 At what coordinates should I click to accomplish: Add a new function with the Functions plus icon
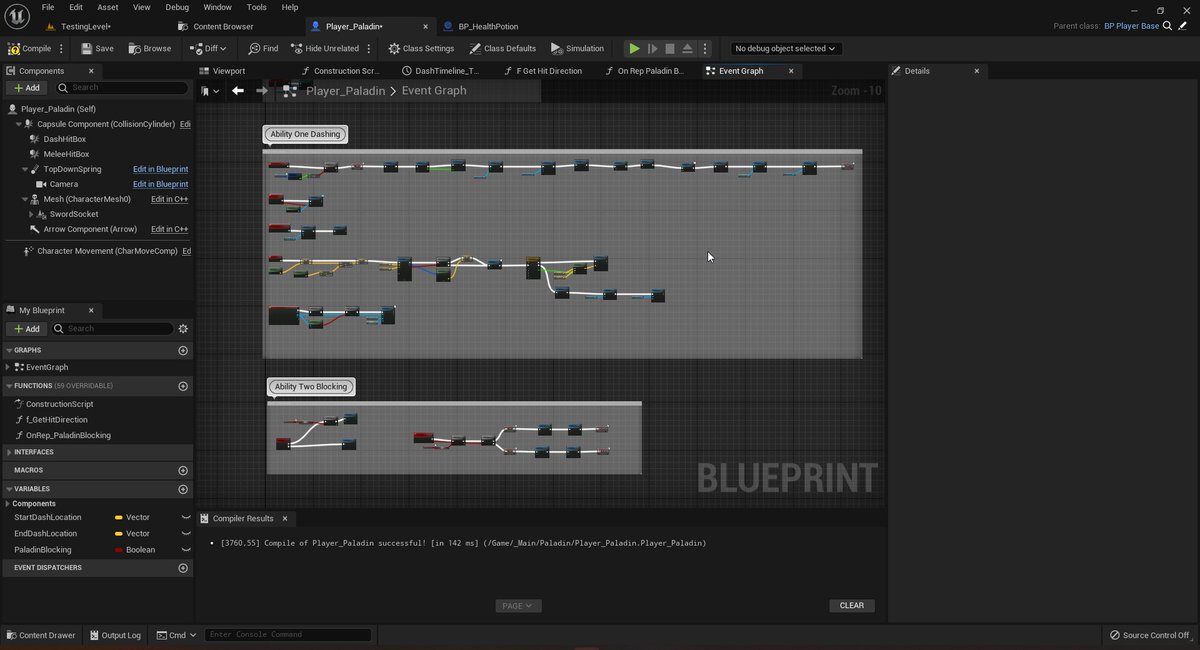[x=183, y=386]
